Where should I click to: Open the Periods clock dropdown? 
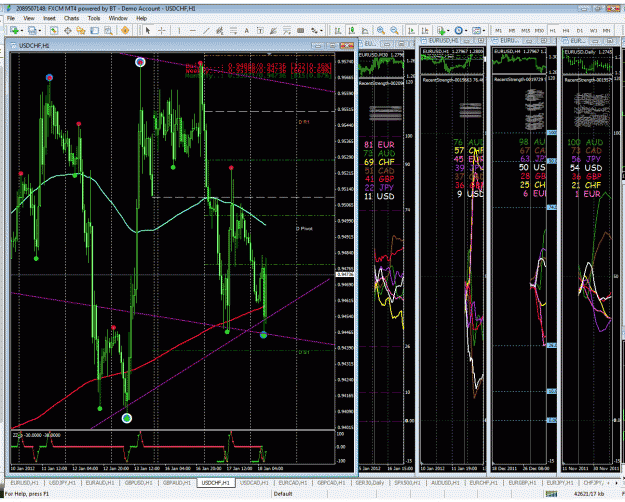pyautogui.click(x=460, y=30)
